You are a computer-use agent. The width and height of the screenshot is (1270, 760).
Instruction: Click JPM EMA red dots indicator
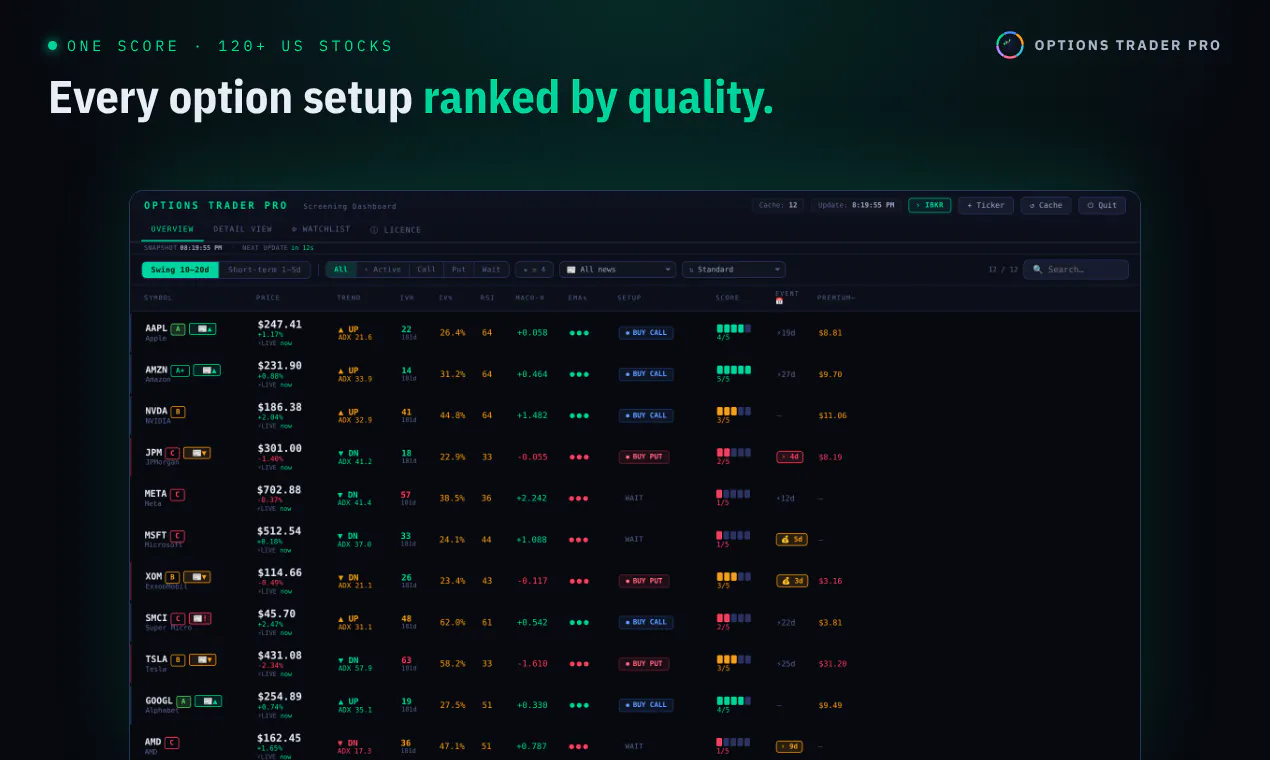pyautogui.click(x=579, y=457)
